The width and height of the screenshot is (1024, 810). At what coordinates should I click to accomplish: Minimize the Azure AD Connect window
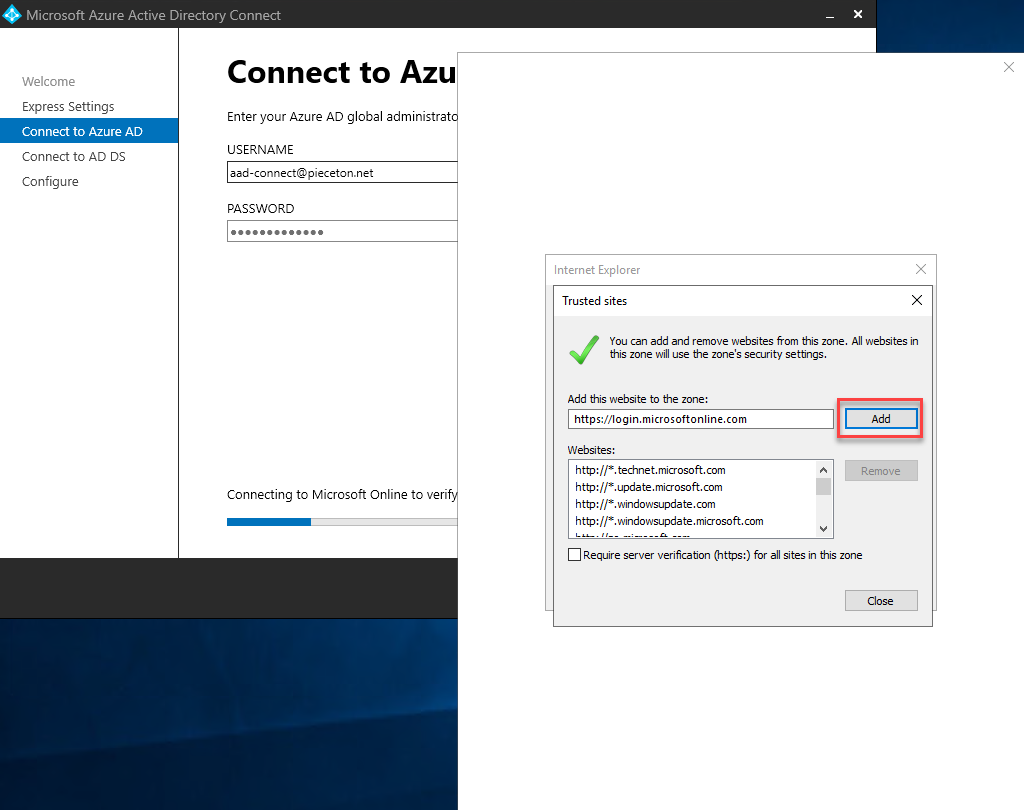pos(830,15)
